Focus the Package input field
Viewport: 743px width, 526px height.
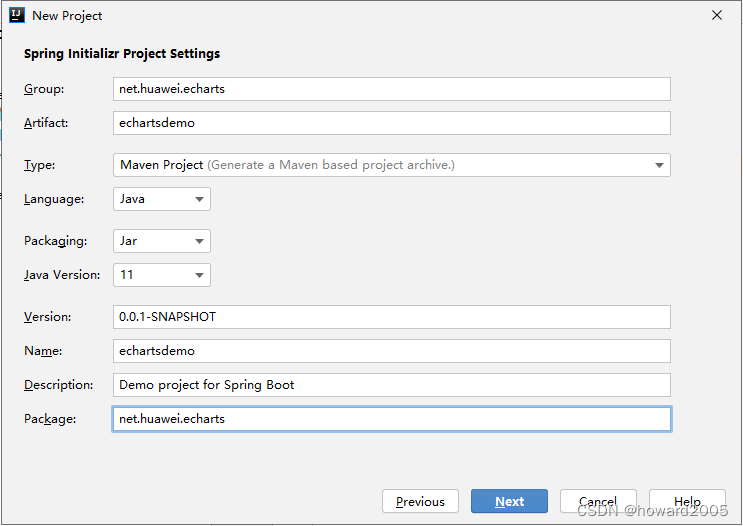pos(391,419)
